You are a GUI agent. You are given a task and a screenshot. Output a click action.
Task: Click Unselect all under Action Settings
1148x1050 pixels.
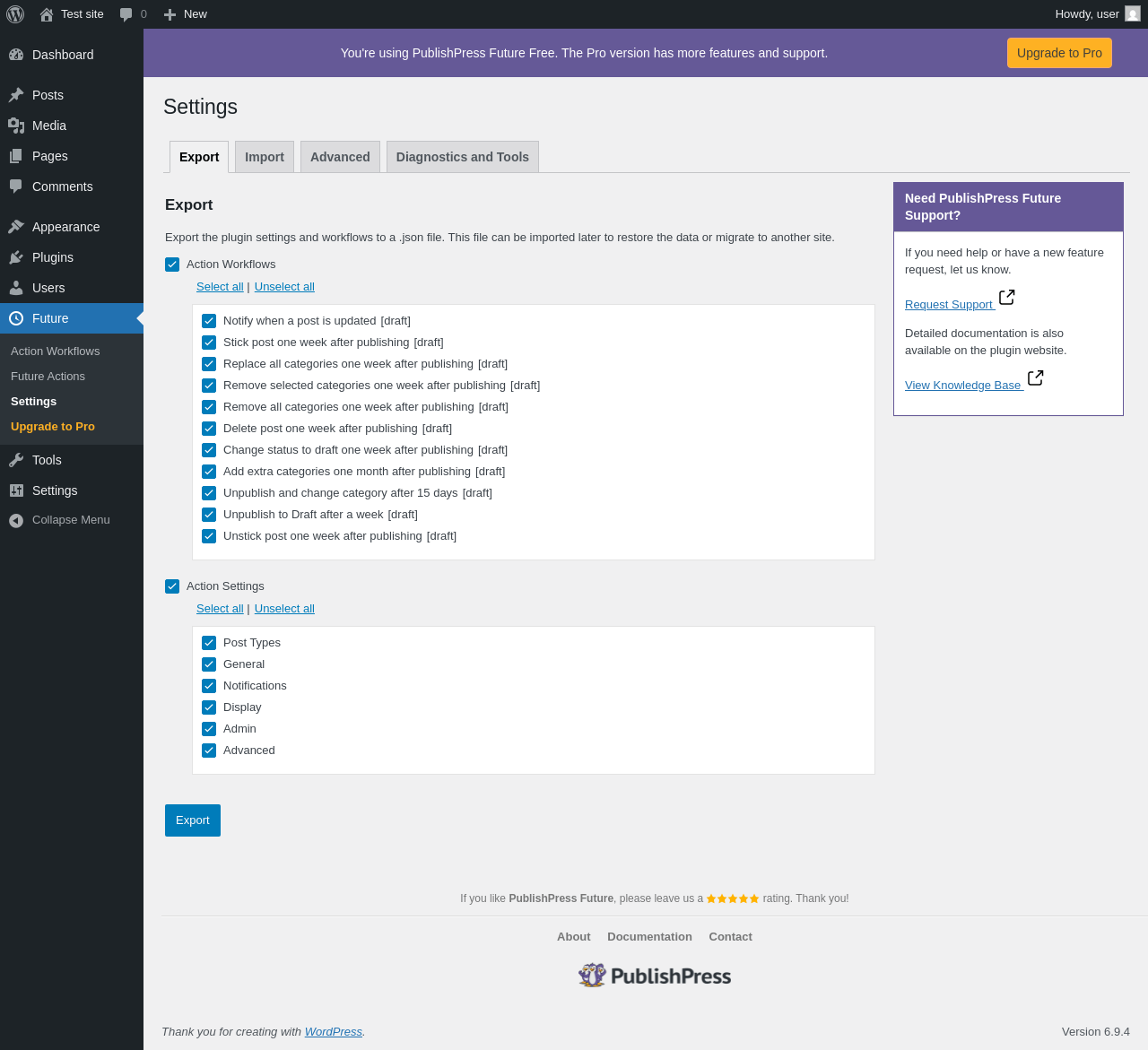284,609
